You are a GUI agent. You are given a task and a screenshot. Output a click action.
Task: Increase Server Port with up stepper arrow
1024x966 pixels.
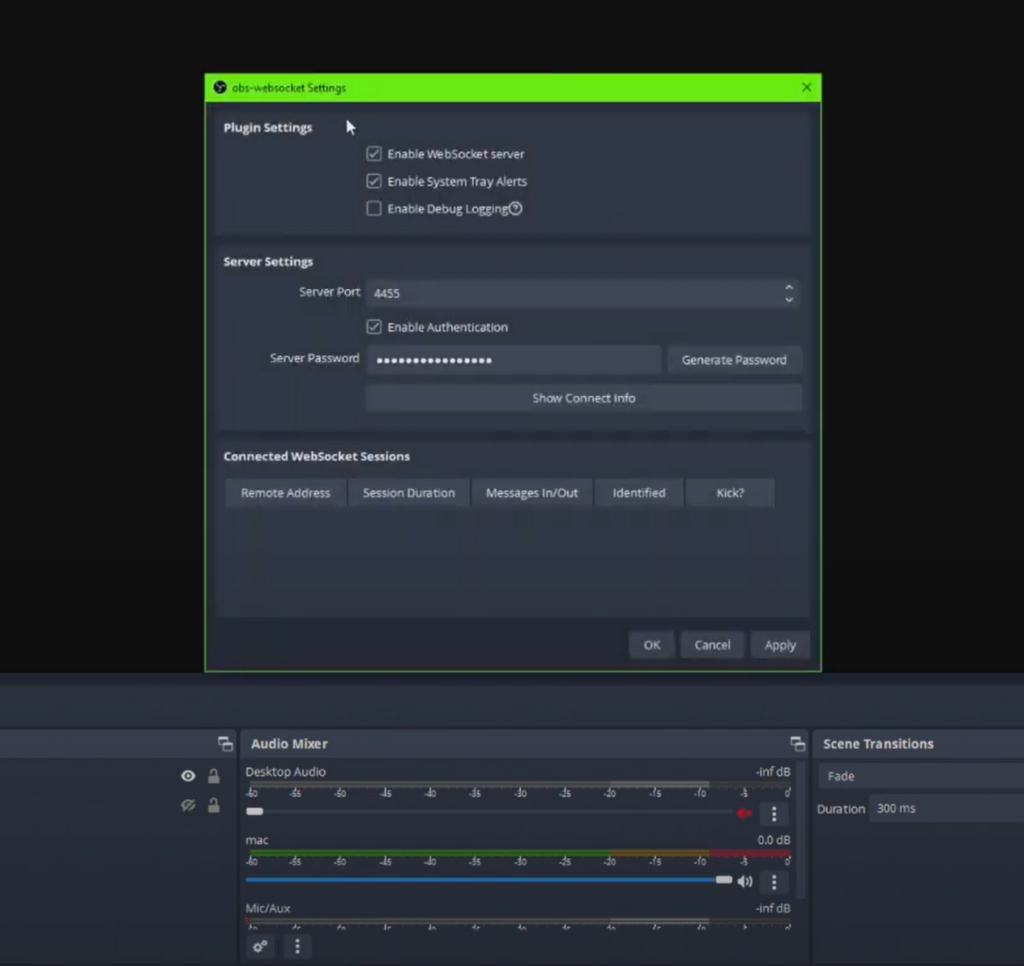tap(789, 287)
